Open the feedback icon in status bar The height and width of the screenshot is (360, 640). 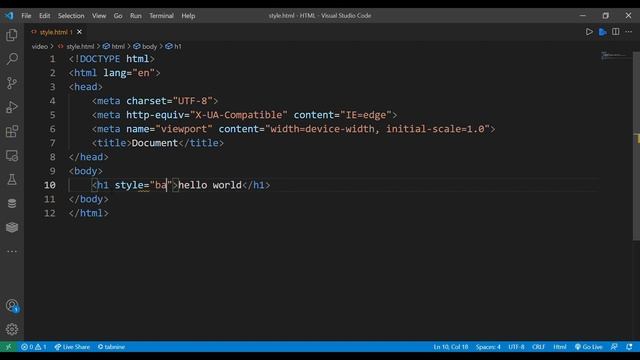coord(614,347)
